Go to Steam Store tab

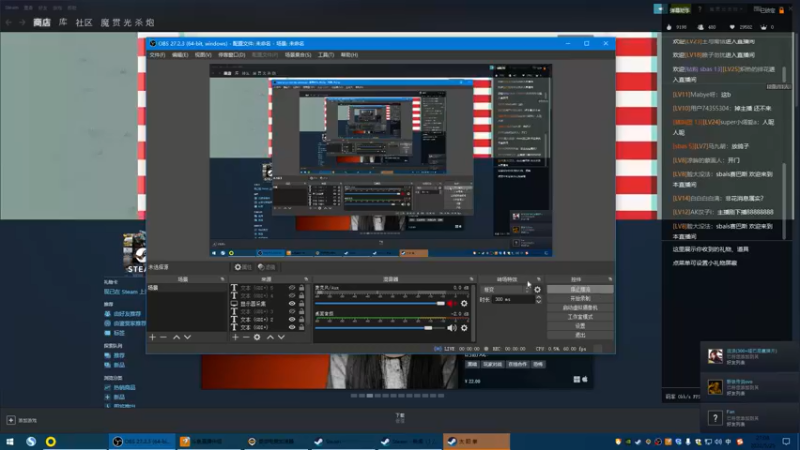point(42,22)
